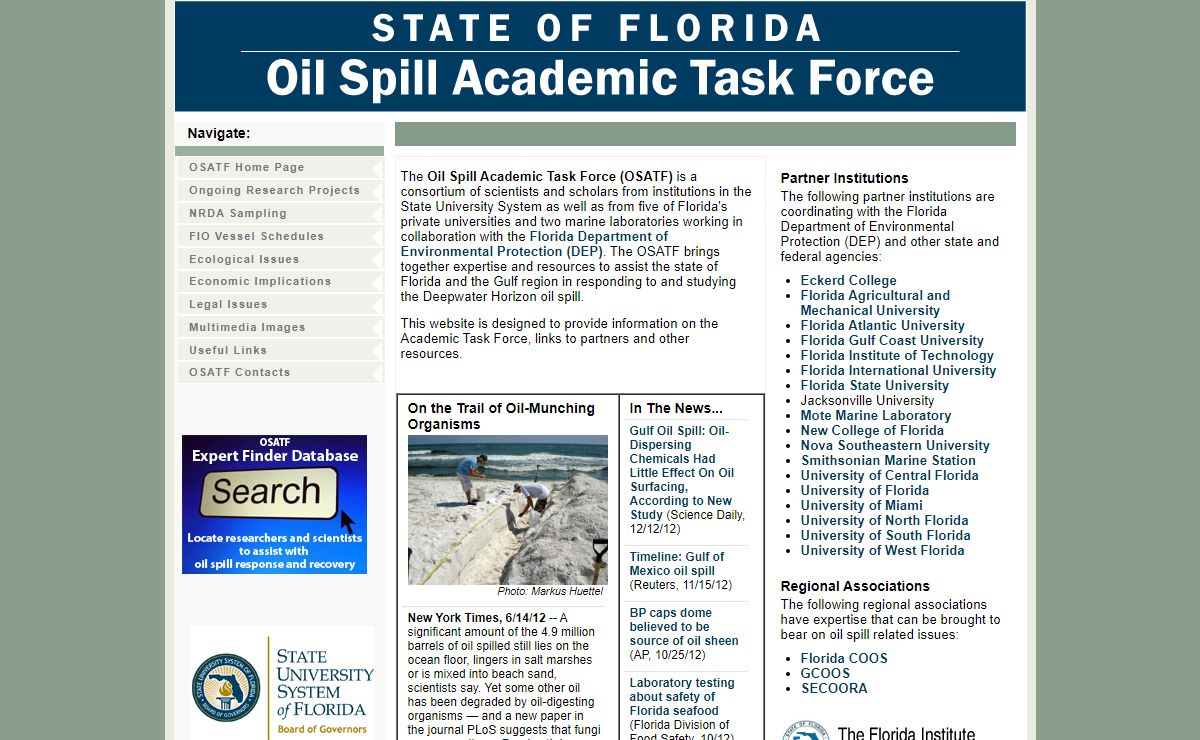Click the 'In The News...' heading
The height and width of the screenshot is (740, 1200).
point(676,408)
